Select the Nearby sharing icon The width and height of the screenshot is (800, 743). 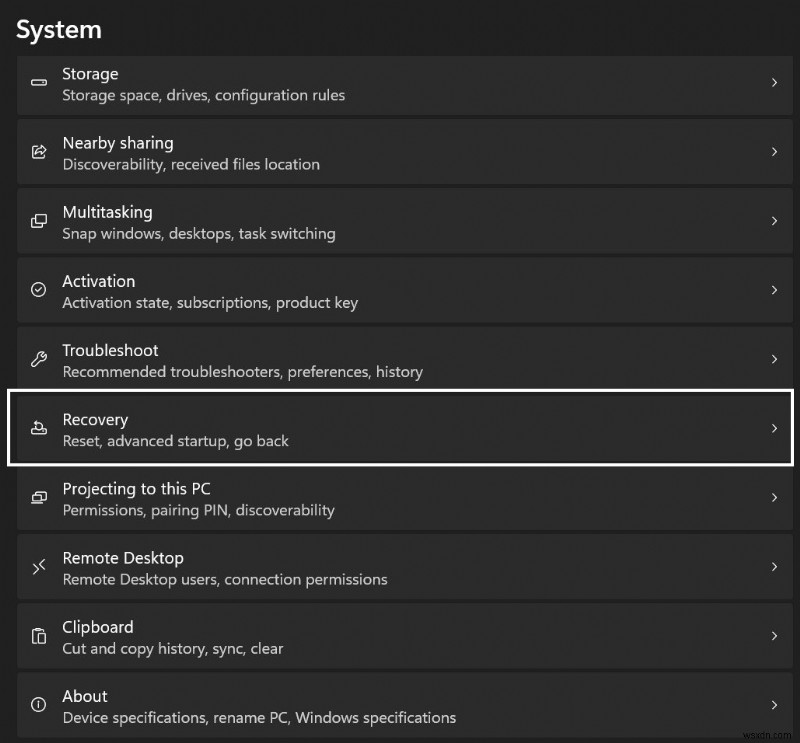pos(38,152)
